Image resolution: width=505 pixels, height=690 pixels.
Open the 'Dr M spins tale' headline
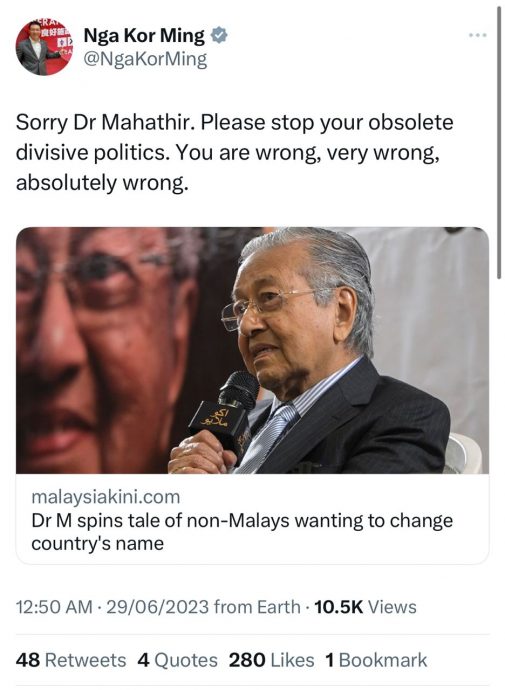(x=242, y=532)
